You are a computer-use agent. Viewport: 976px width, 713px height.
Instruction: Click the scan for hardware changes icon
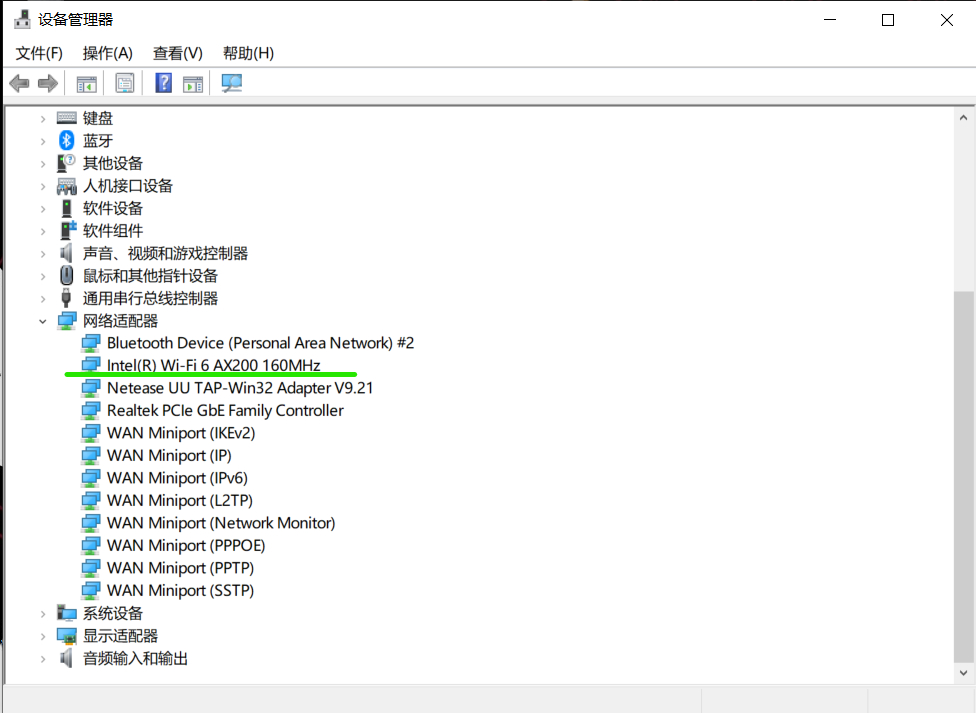coord(232,83)
